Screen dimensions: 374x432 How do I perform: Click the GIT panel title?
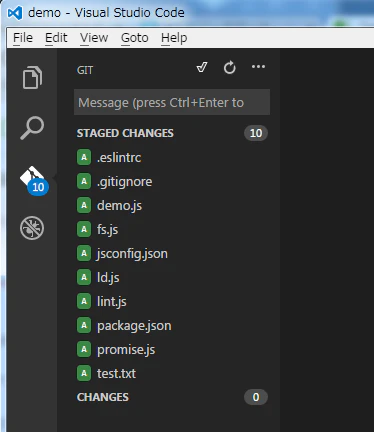(x=85, y=70)
